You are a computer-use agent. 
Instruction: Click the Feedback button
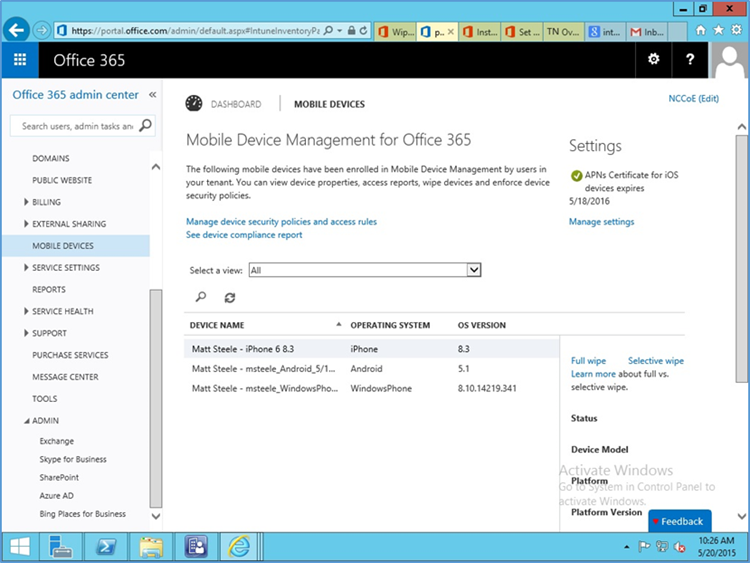tap(680, 521)
